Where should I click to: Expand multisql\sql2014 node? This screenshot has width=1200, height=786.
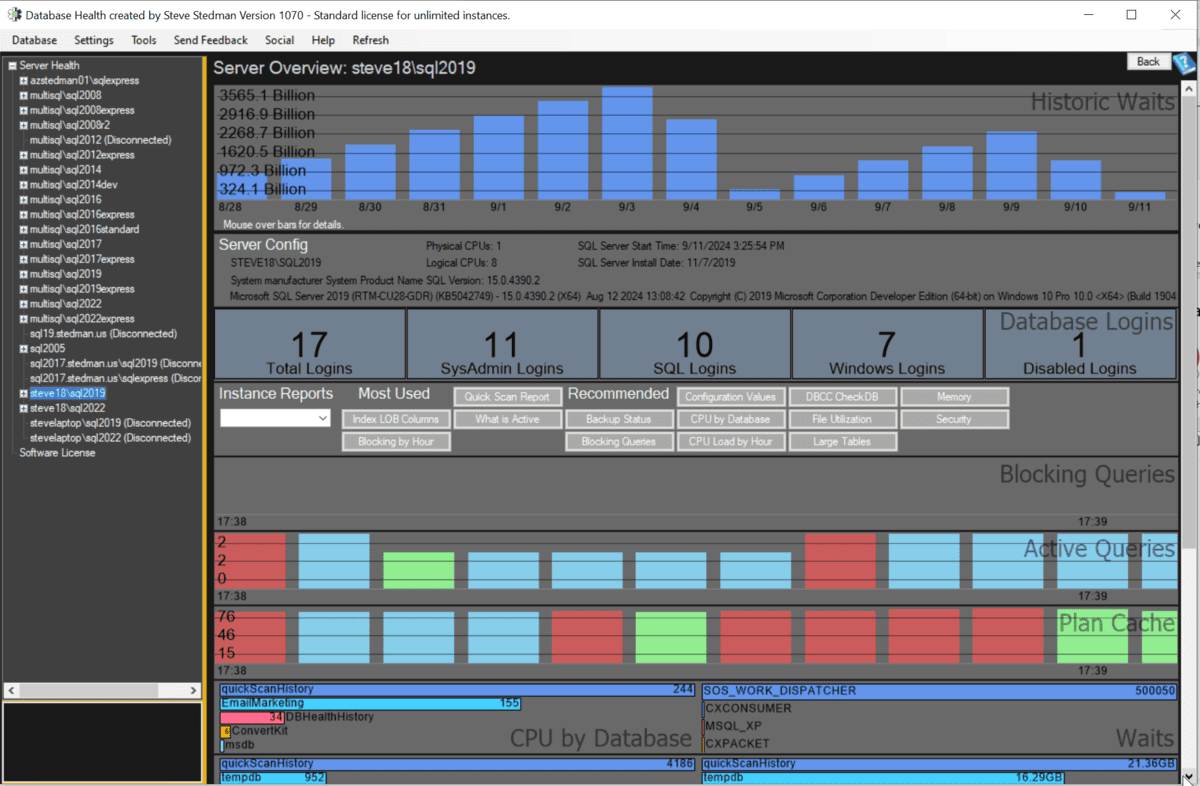23,170
